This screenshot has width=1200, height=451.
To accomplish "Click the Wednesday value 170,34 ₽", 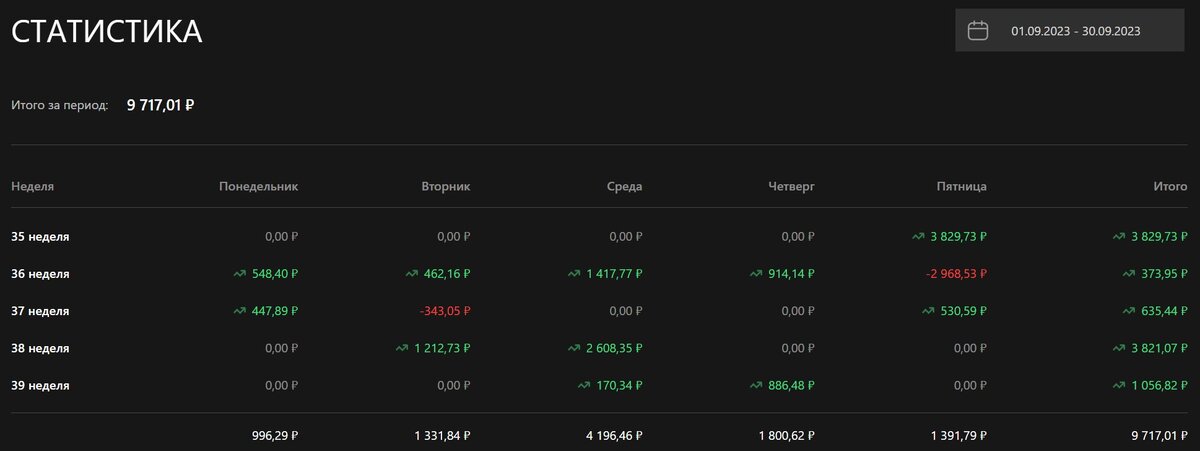I will click(619, 385).
